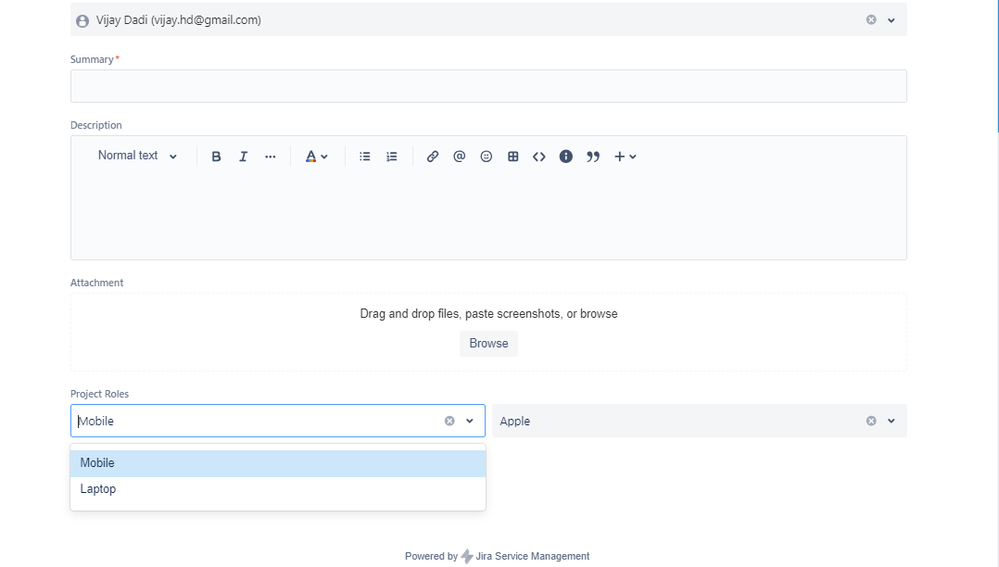Viewport: 999px width, 567px height.
Task: Click the Description label
Action: coord(96,126)
